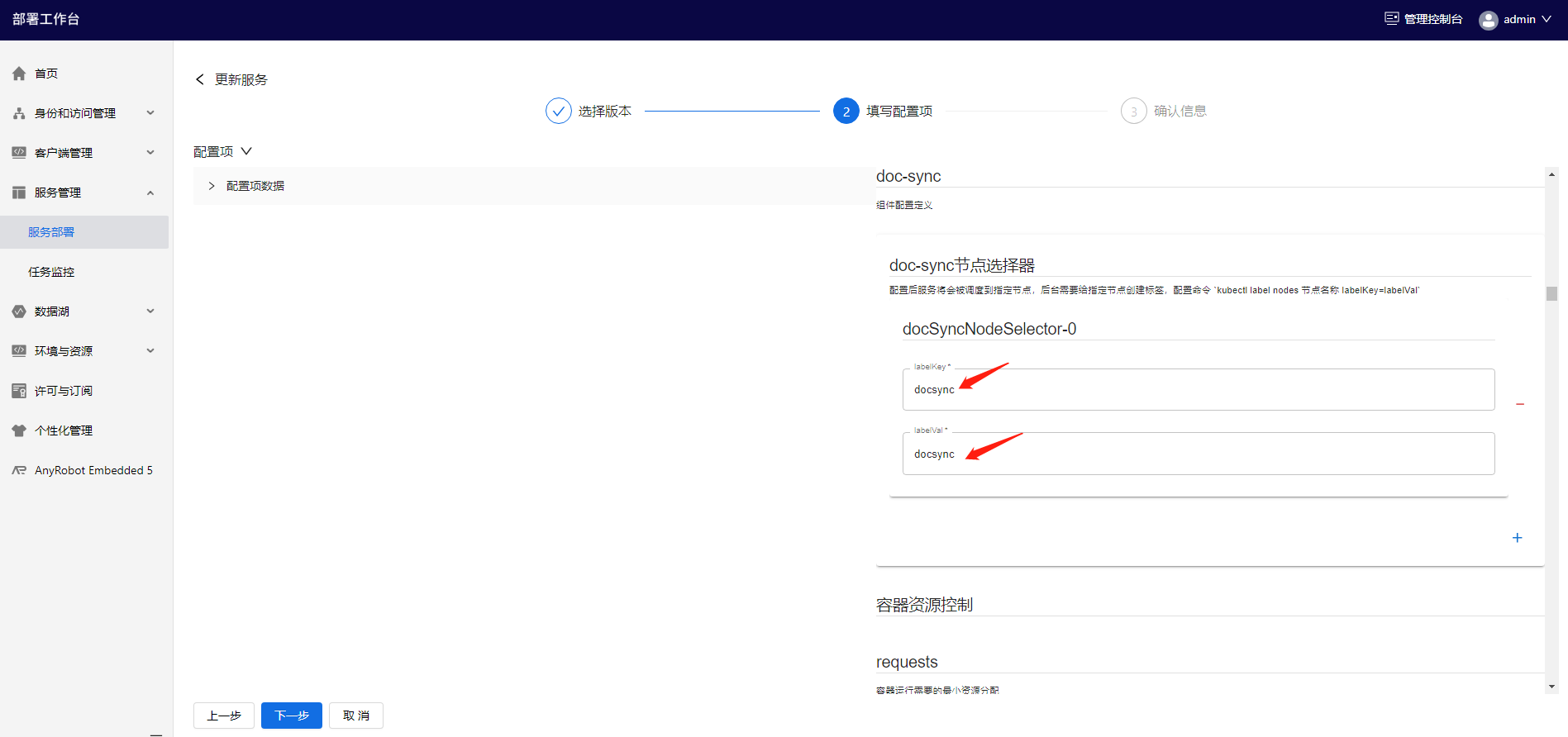Viewport: 1568px width, 737px height.
Task: Click the labelKey input field
Action: tap(1199, 389)
